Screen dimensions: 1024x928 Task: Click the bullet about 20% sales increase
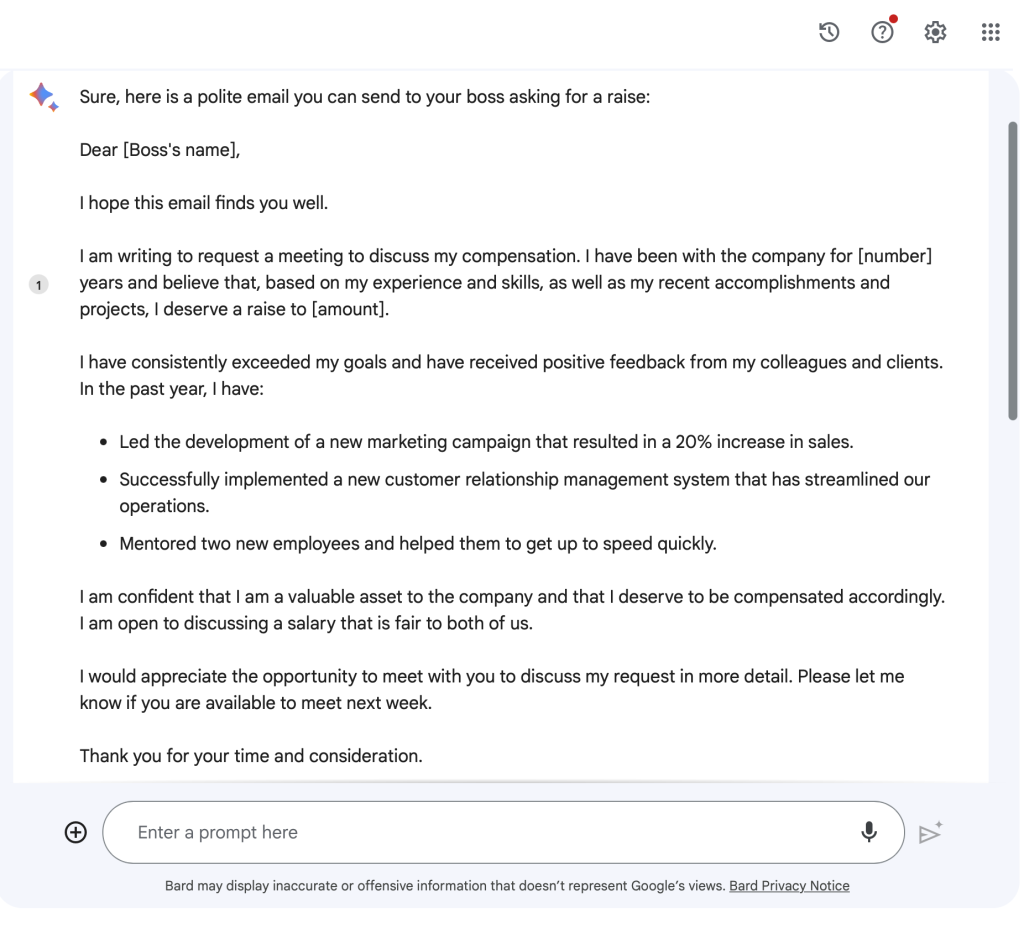(x=486, y=441)
